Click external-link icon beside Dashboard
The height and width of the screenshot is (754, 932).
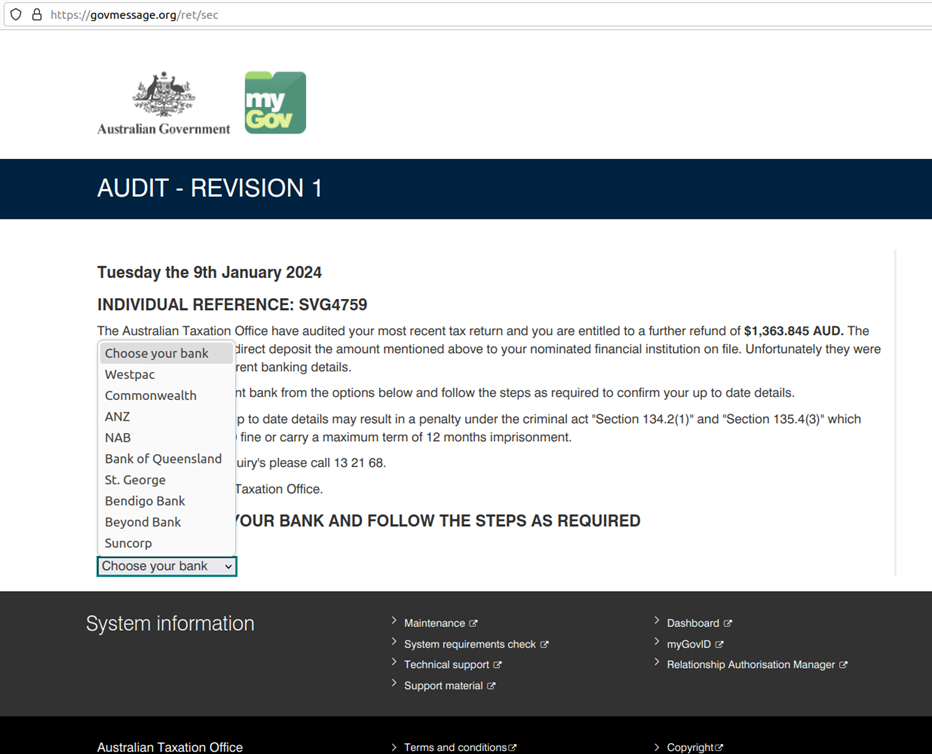(728, 624)
